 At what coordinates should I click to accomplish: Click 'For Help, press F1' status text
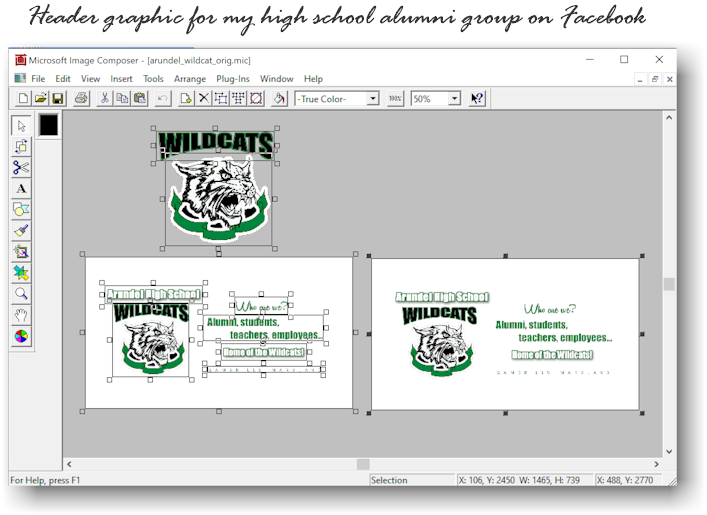pos(45,480)
